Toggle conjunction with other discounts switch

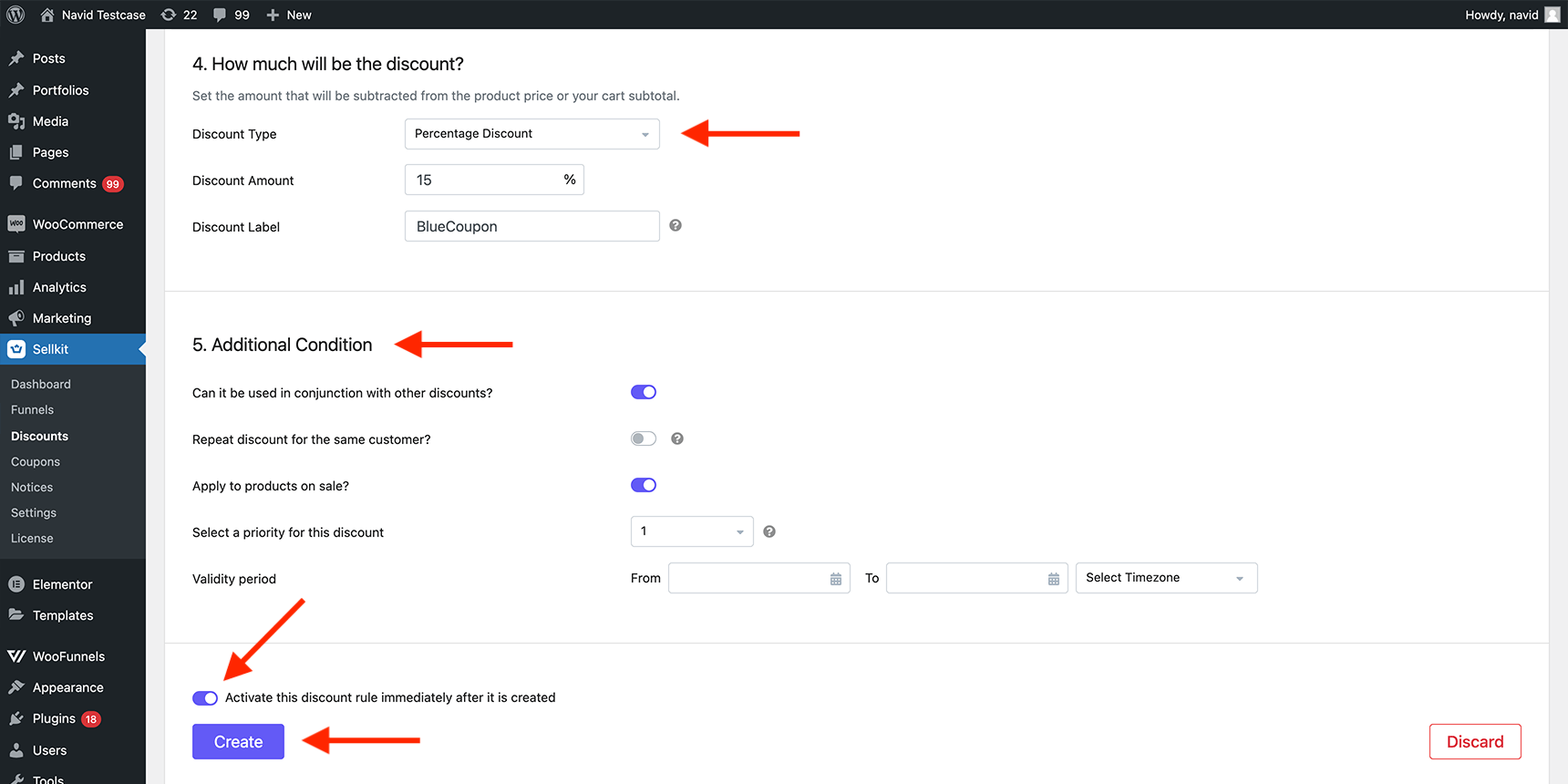(644, 392)
